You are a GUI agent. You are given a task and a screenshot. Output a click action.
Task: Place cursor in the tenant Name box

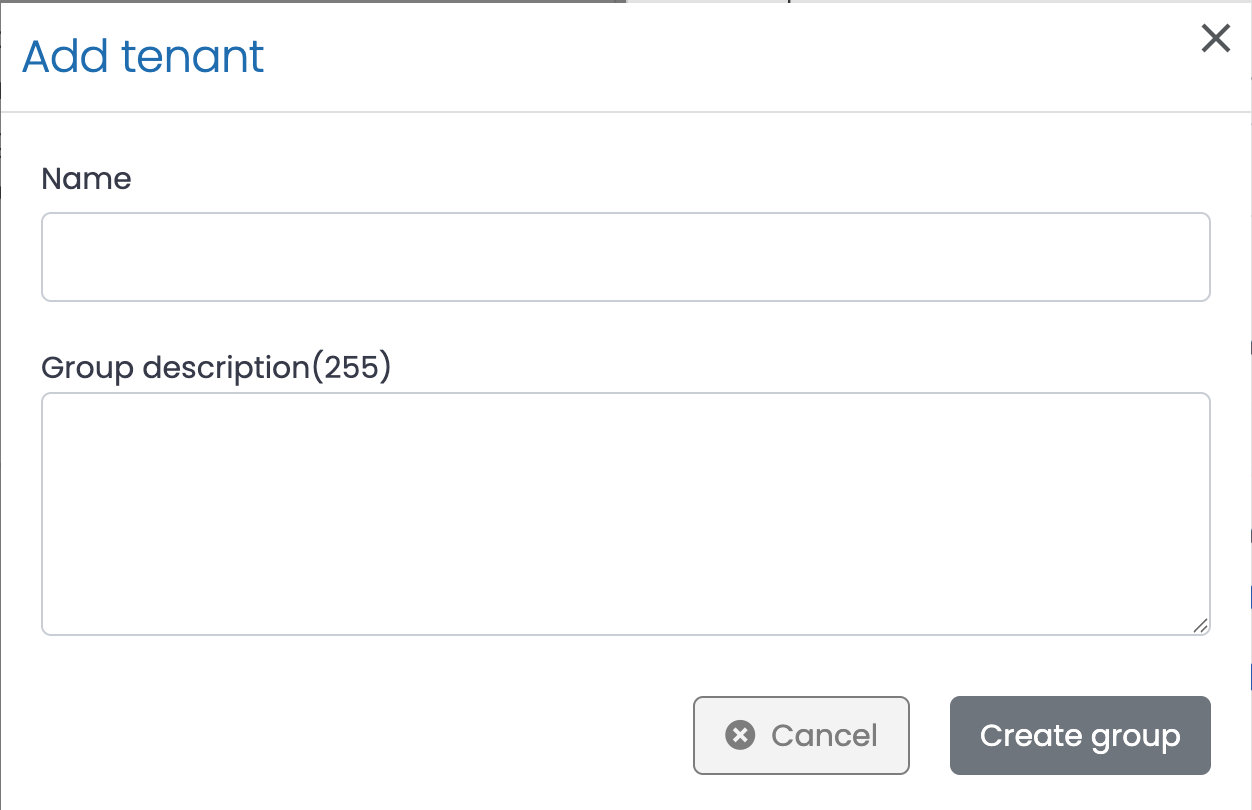pos(626,257)
